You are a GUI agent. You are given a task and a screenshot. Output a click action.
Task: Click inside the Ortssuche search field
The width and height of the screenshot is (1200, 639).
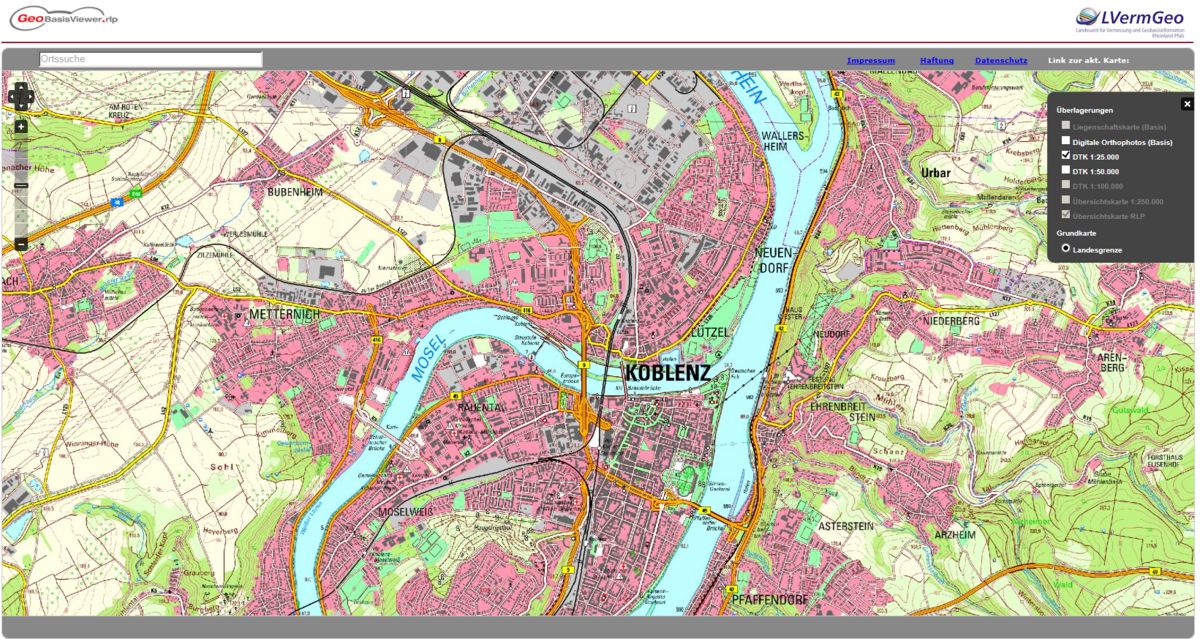(148, 59)
